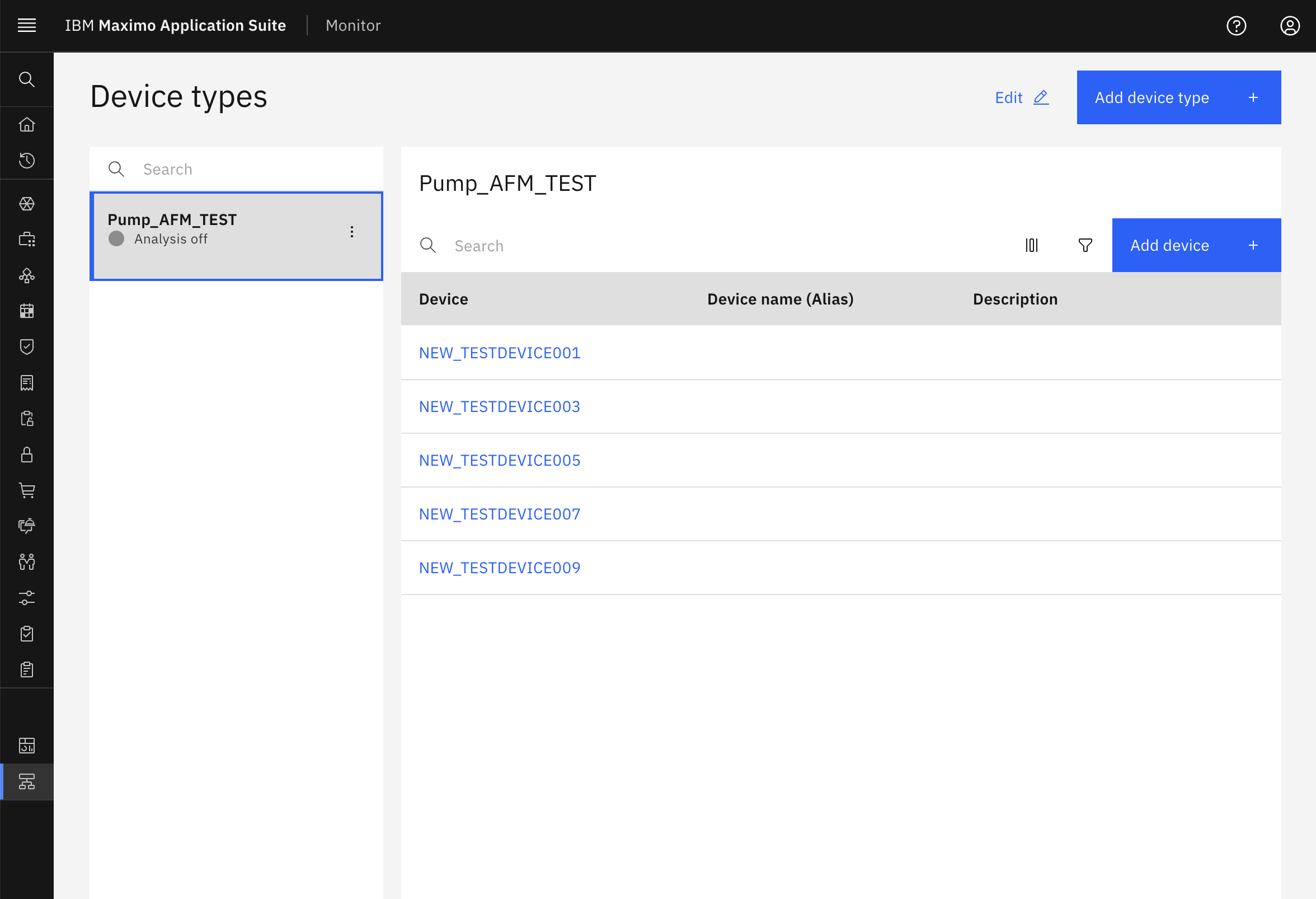Screen dimensions: 1316x899
Task: Open device NEW_TESTDEVICE007
Action: point(500,514)
